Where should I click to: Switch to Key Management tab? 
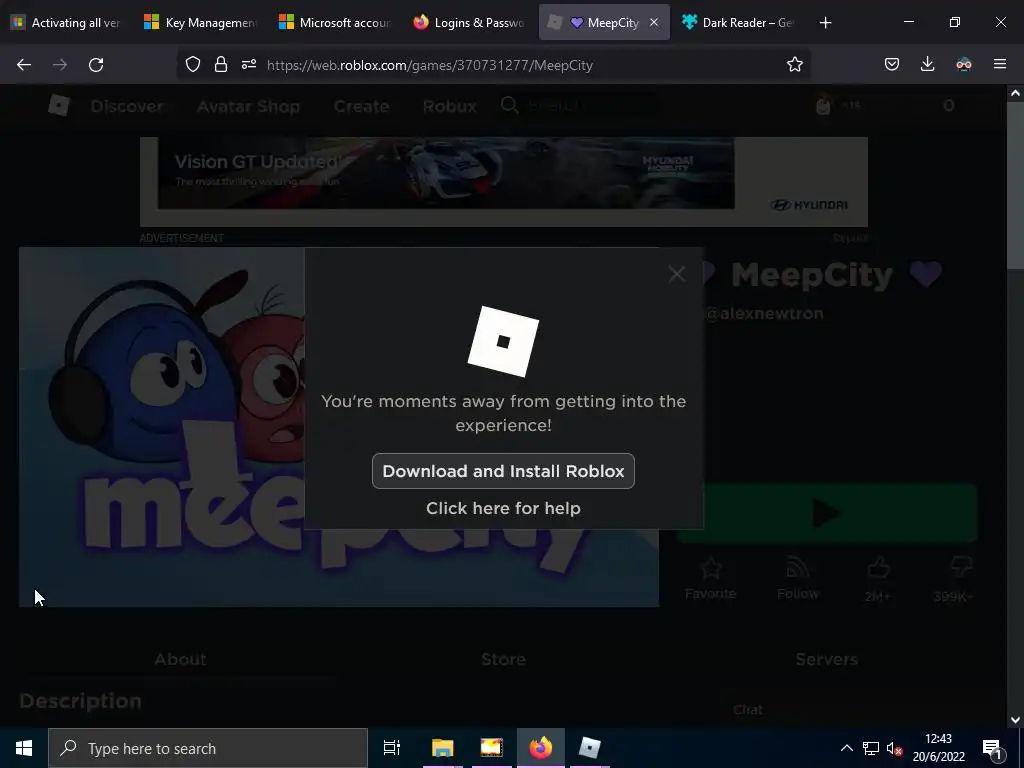[201, 23]
